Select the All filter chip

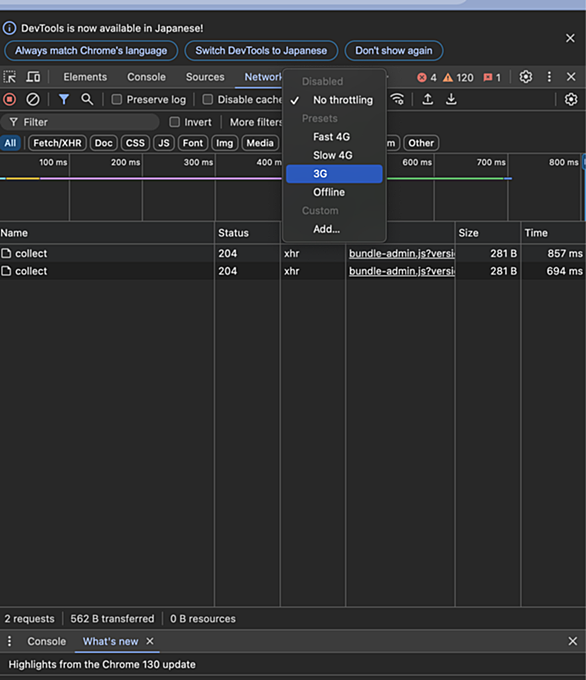10,143
